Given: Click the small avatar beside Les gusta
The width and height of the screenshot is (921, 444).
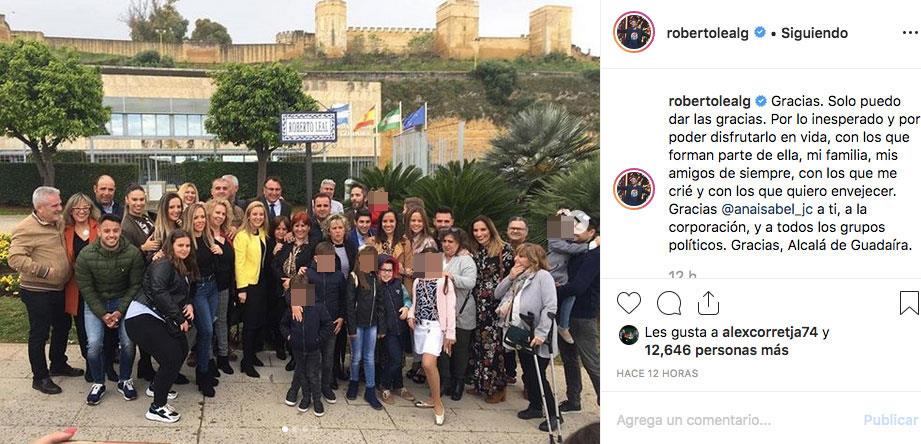Looking at the screenshot, I should click(x=628, y=335).
